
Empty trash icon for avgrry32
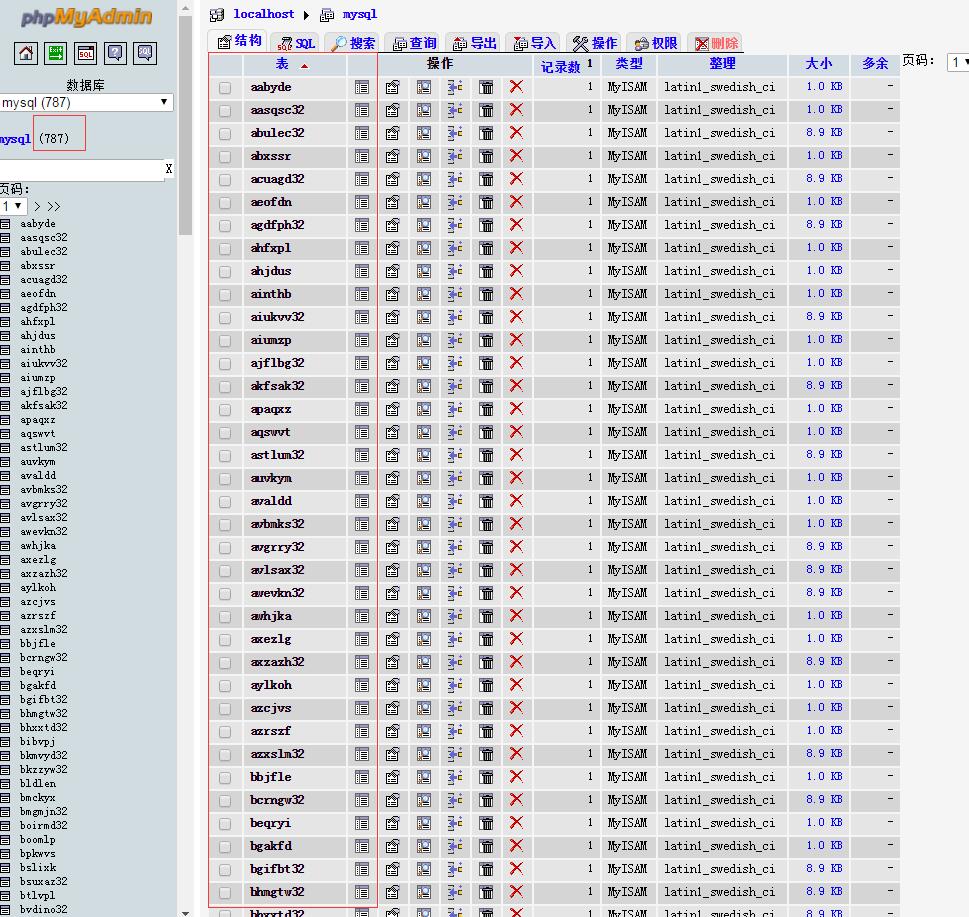[486, 547]
